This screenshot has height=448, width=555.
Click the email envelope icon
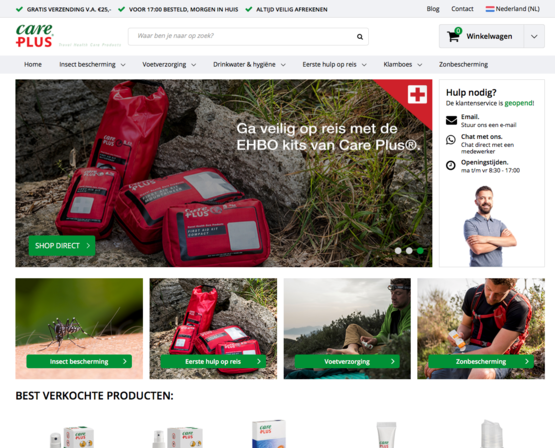tap(451, 120)
